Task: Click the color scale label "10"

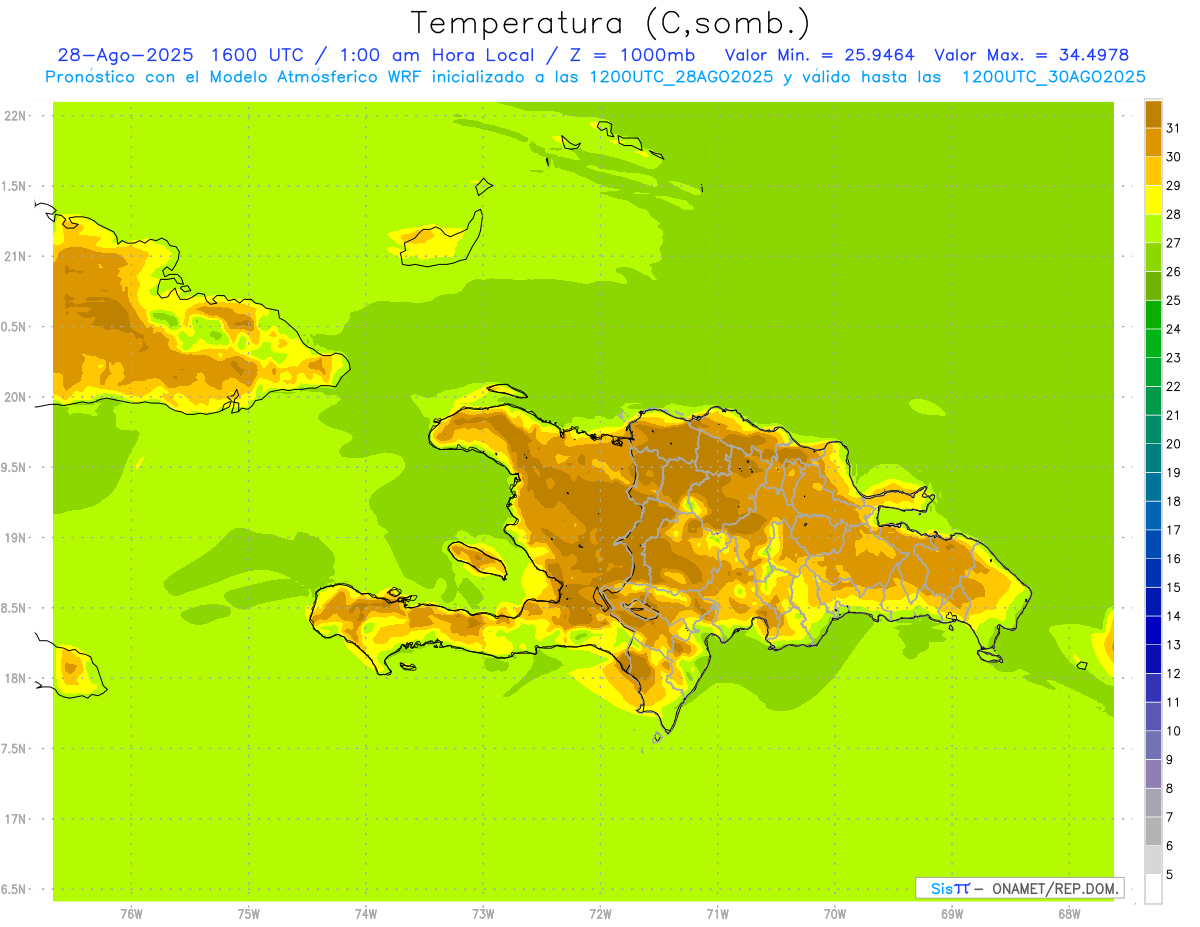Action: pos(1174,731)
